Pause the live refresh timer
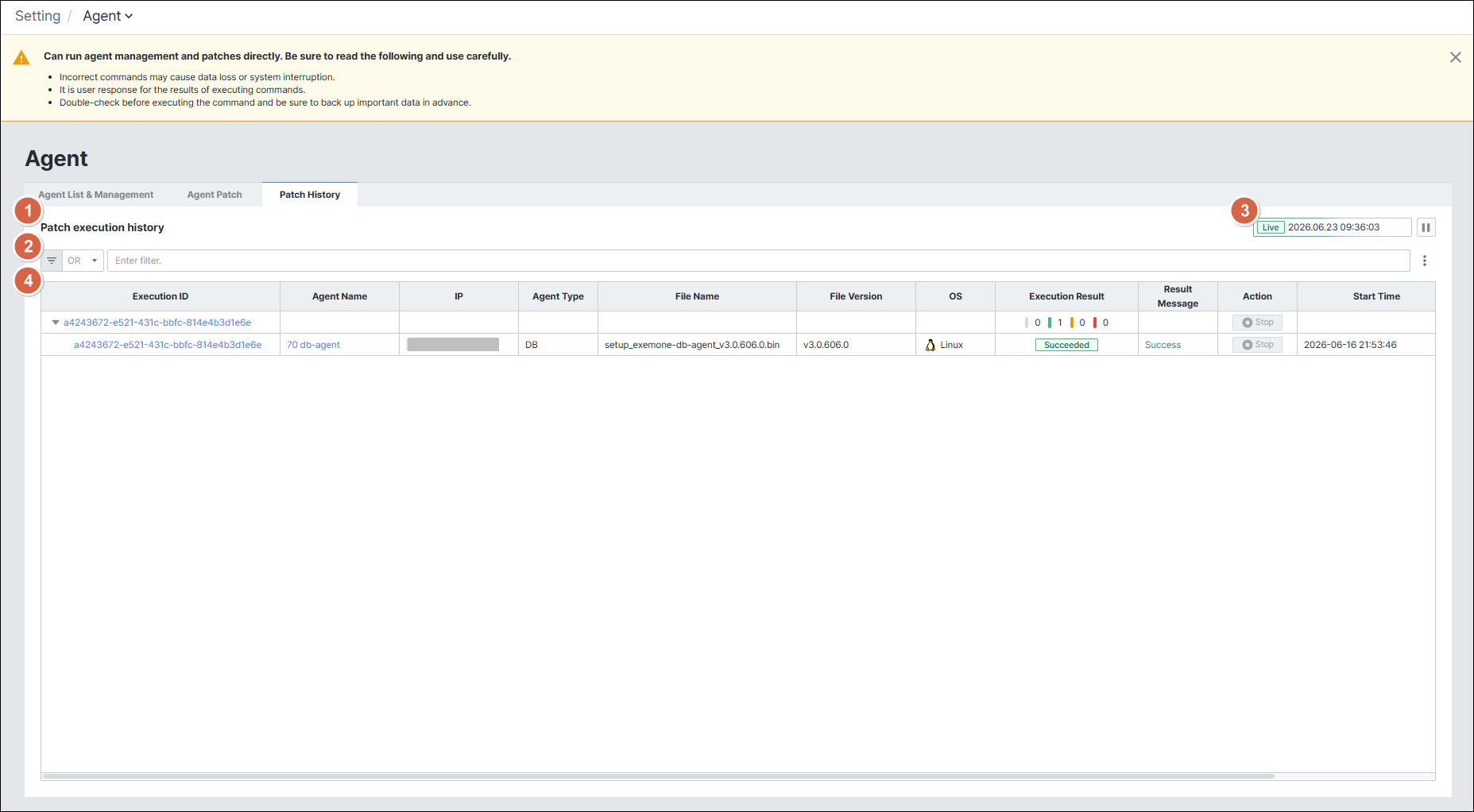This screenshot has width=1474, height=812. [x=1426, y=227]
